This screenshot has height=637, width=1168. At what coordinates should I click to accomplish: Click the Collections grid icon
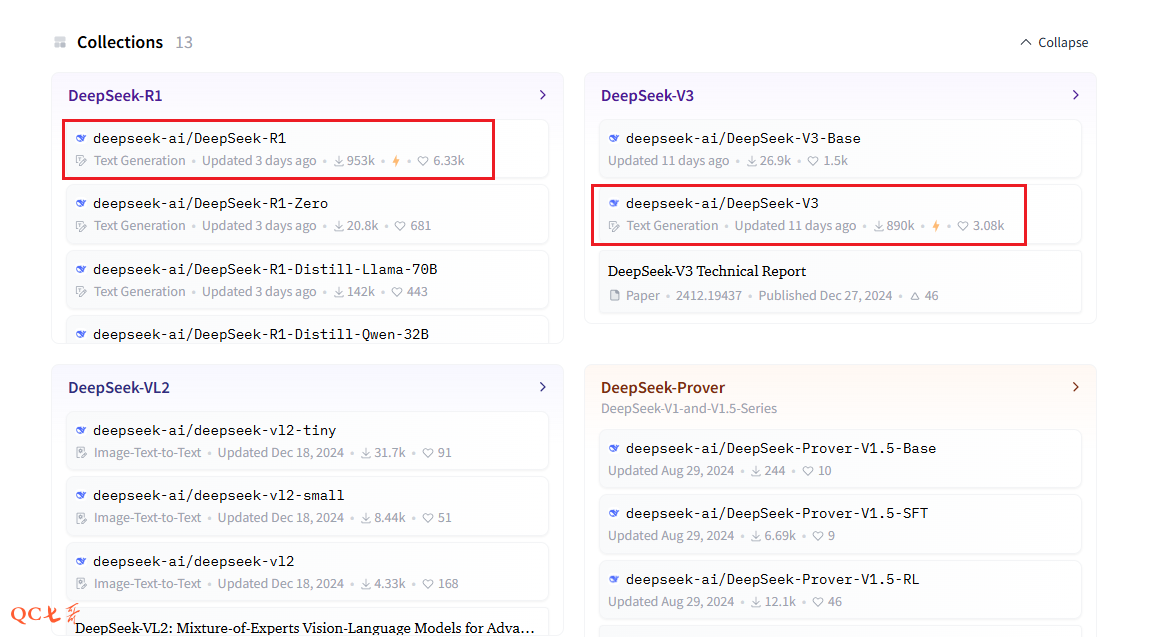click(x=60, y=42)
